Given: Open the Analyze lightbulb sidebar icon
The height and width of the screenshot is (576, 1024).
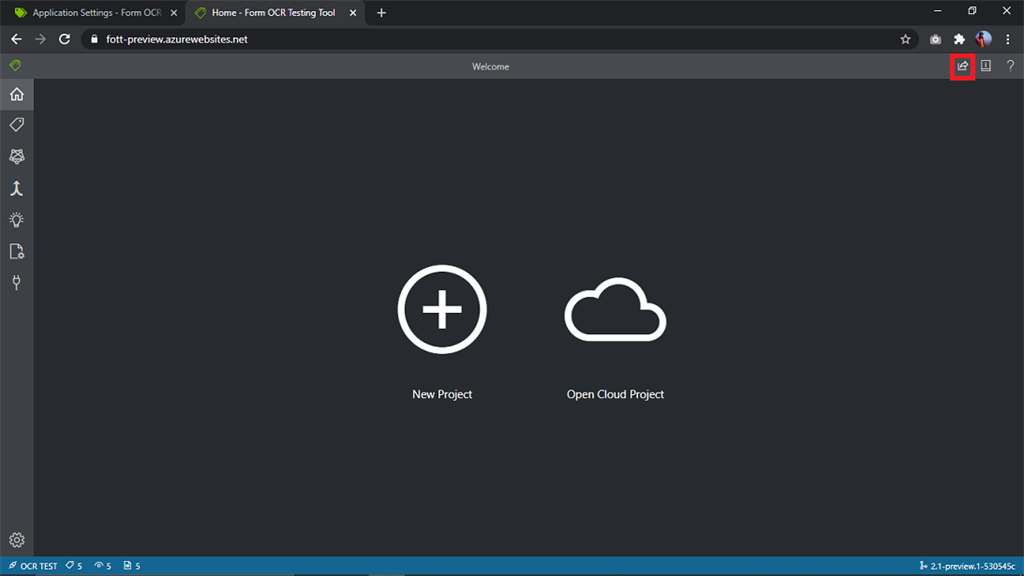Looking at the screenshot, I should (x=16, y=220).
